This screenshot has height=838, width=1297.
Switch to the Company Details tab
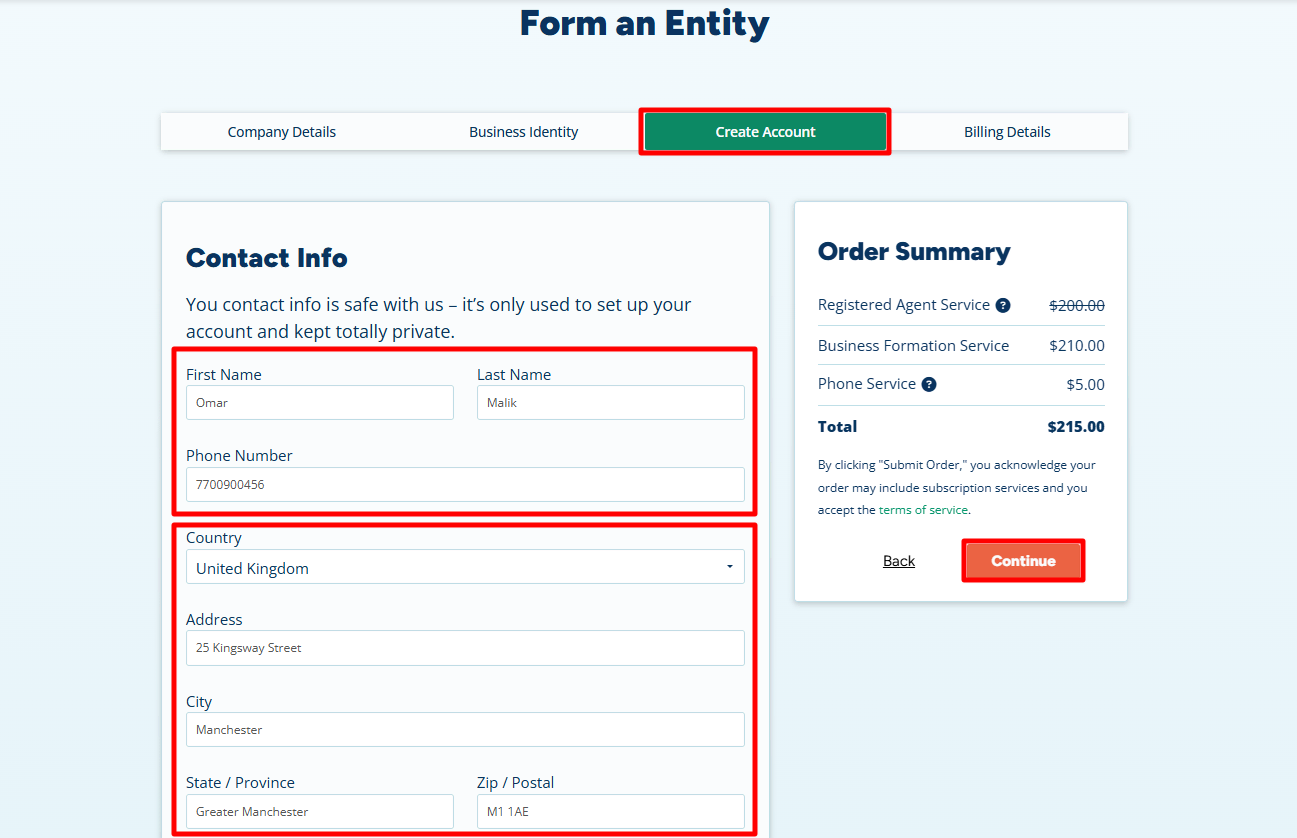(x=281, y=131)
